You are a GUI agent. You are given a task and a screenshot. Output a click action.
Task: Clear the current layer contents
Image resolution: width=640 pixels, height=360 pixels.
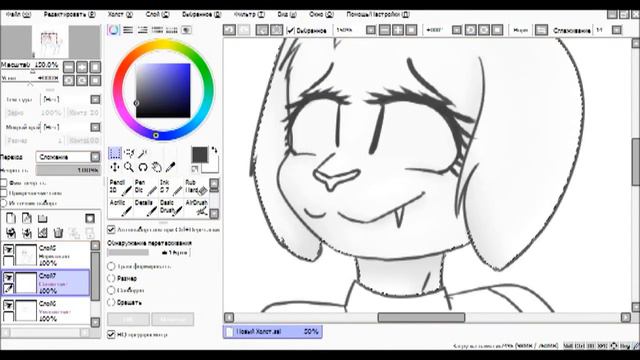click(42, 233)
